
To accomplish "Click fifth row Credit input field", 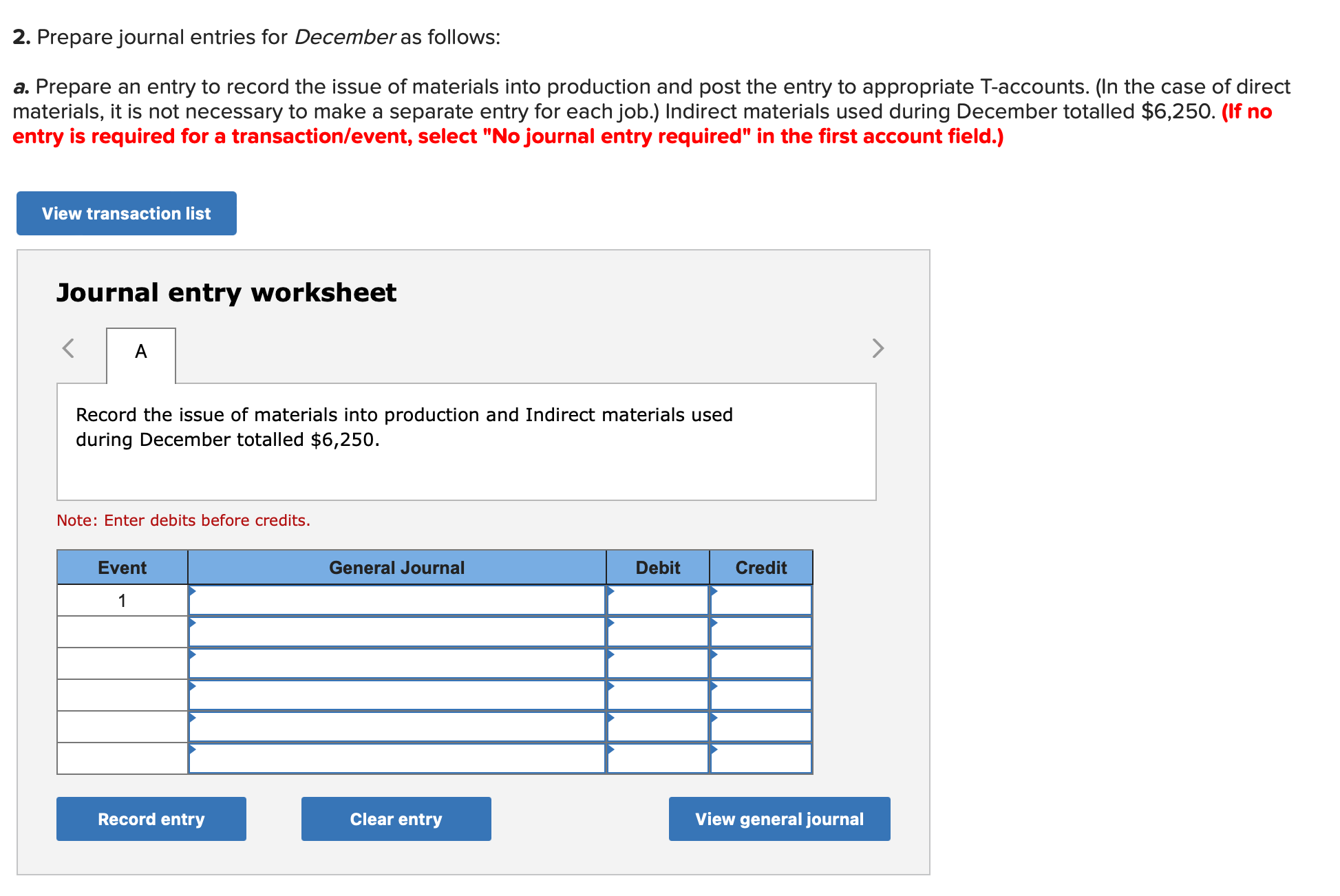I will point(761,727).
